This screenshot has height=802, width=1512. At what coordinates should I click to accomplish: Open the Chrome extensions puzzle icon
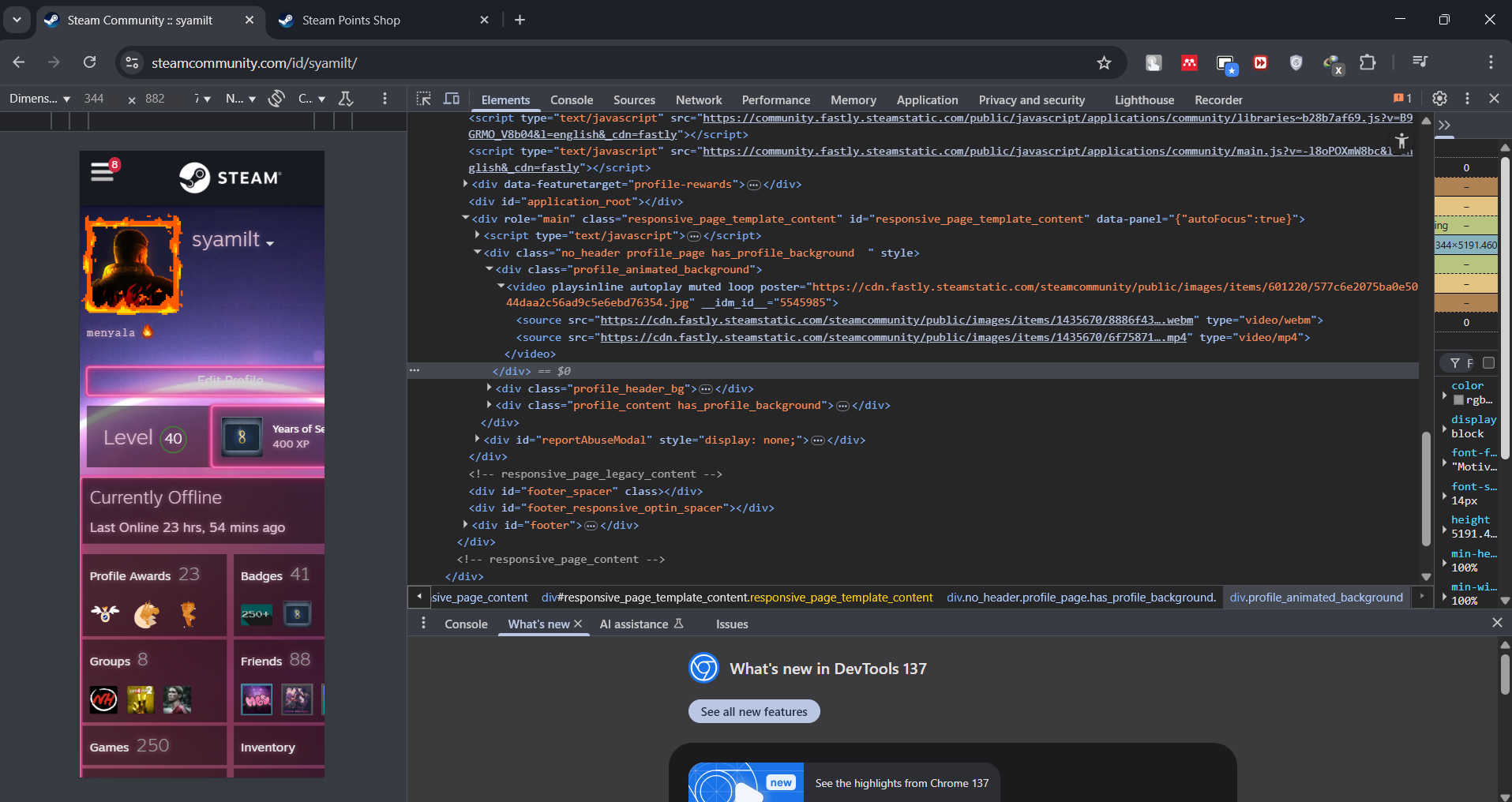point(1368,63)
